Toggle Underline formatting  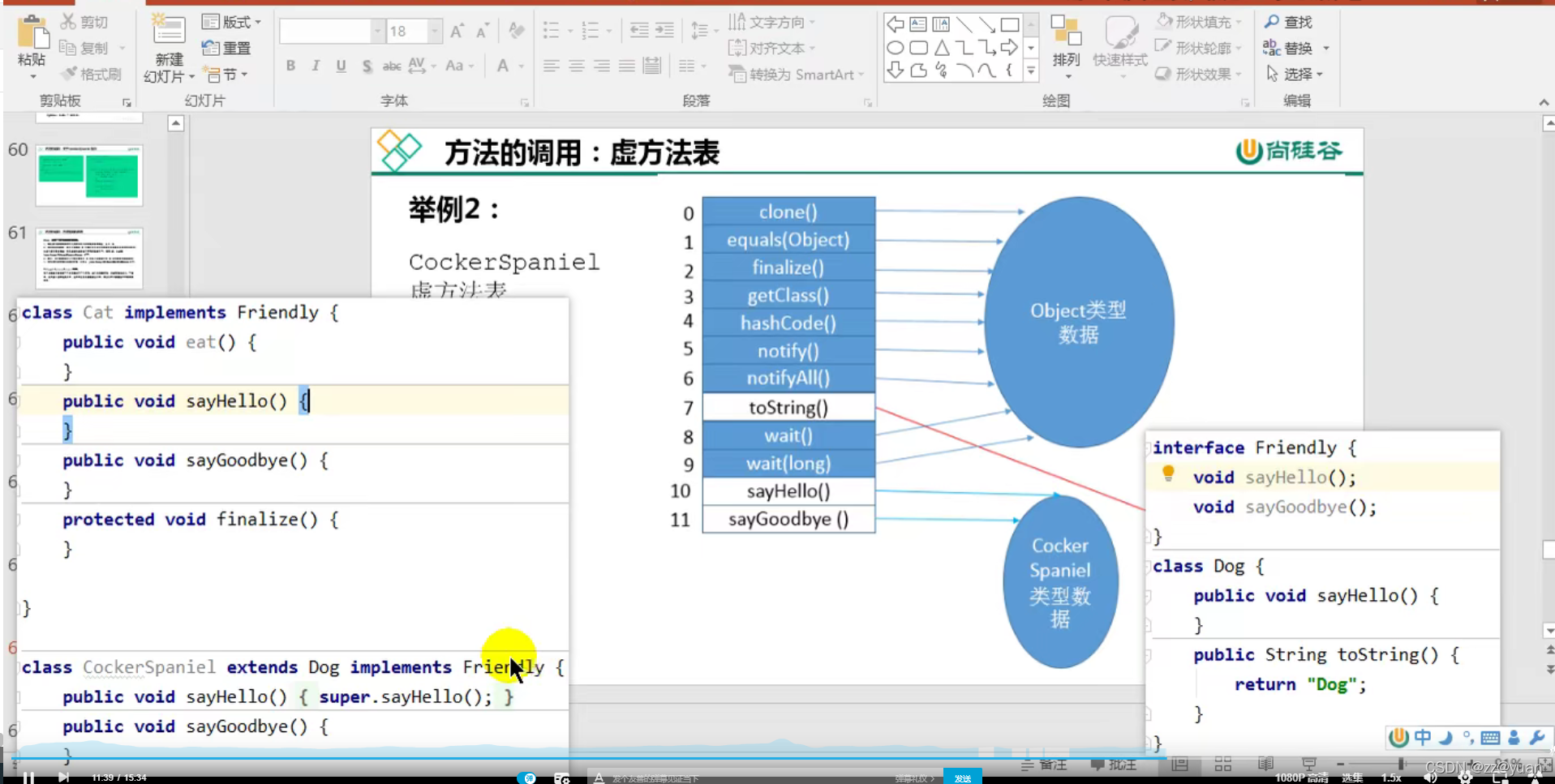(341, 66)
